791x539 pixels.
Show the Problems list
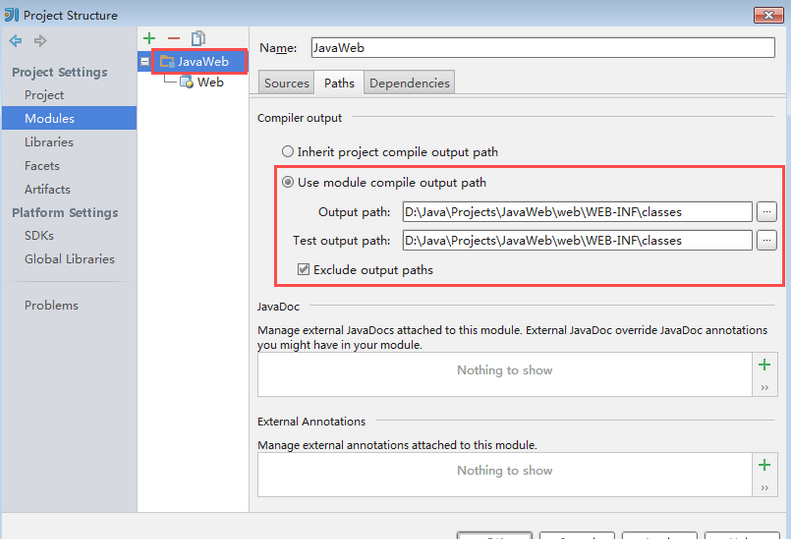coord(51,305)
